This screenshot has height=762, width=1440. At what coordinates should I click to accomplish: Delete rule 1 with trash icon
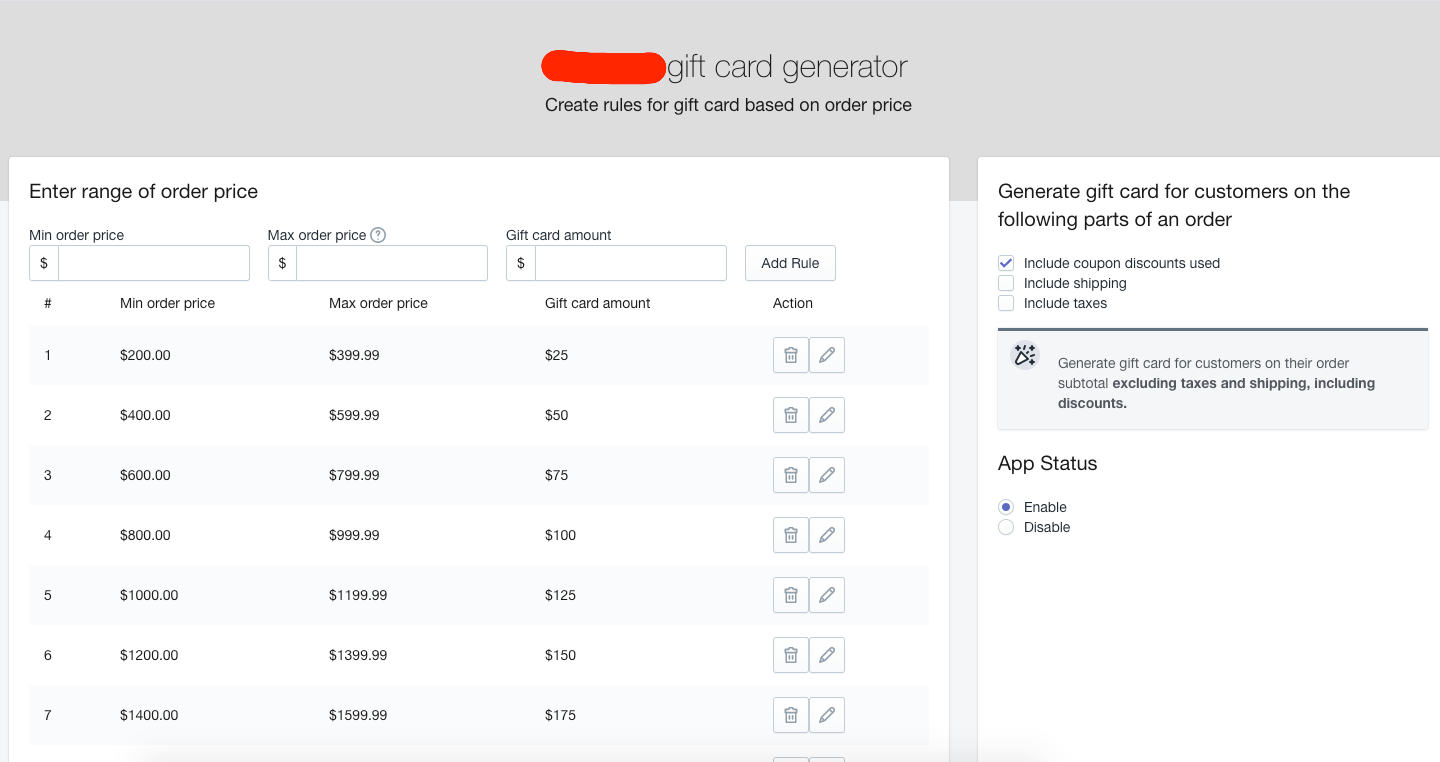click(790, 355)
